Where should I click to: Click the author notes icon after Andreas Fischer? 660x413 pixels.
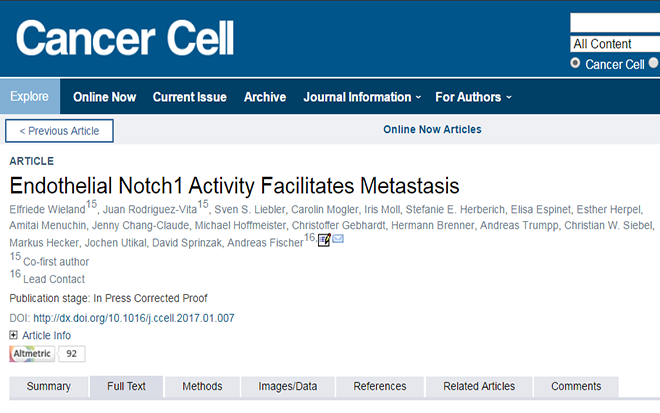point(324,240)
